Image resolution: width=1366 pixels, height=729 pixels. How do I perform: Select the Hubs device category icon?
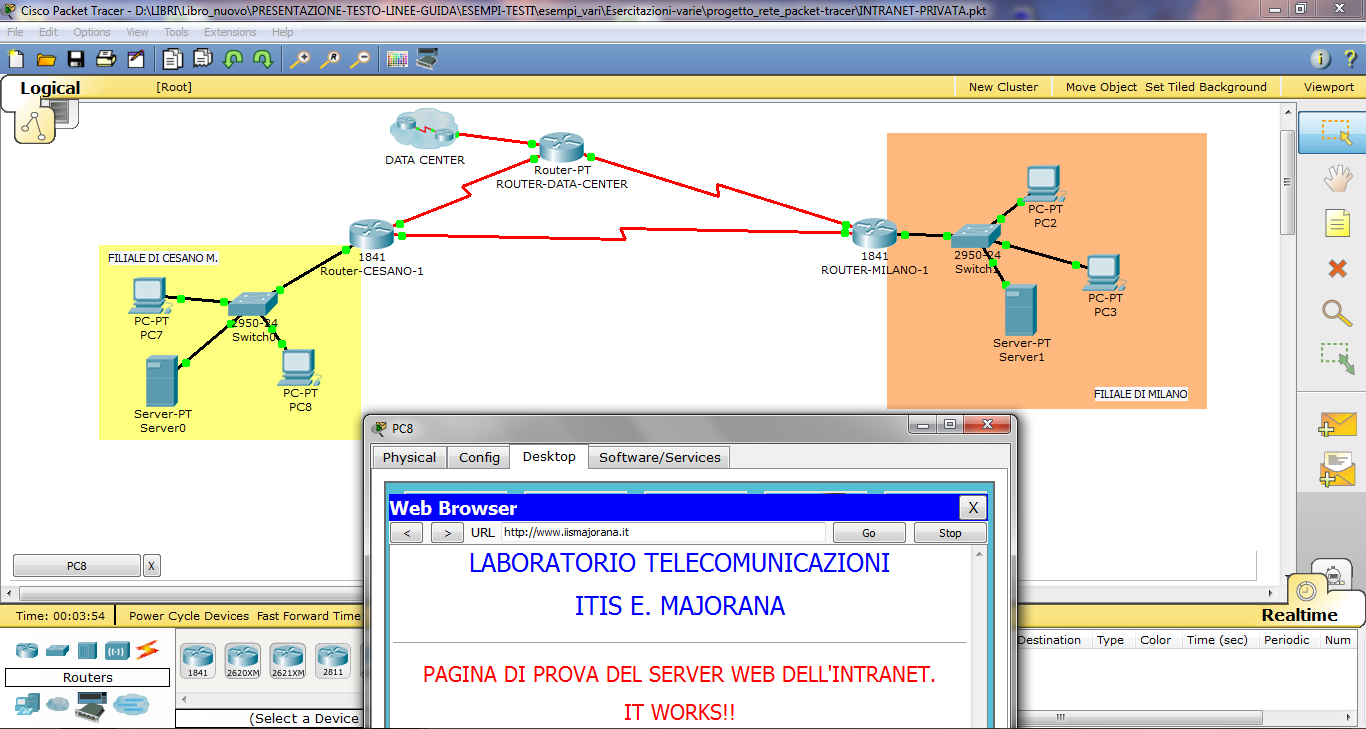86,651
